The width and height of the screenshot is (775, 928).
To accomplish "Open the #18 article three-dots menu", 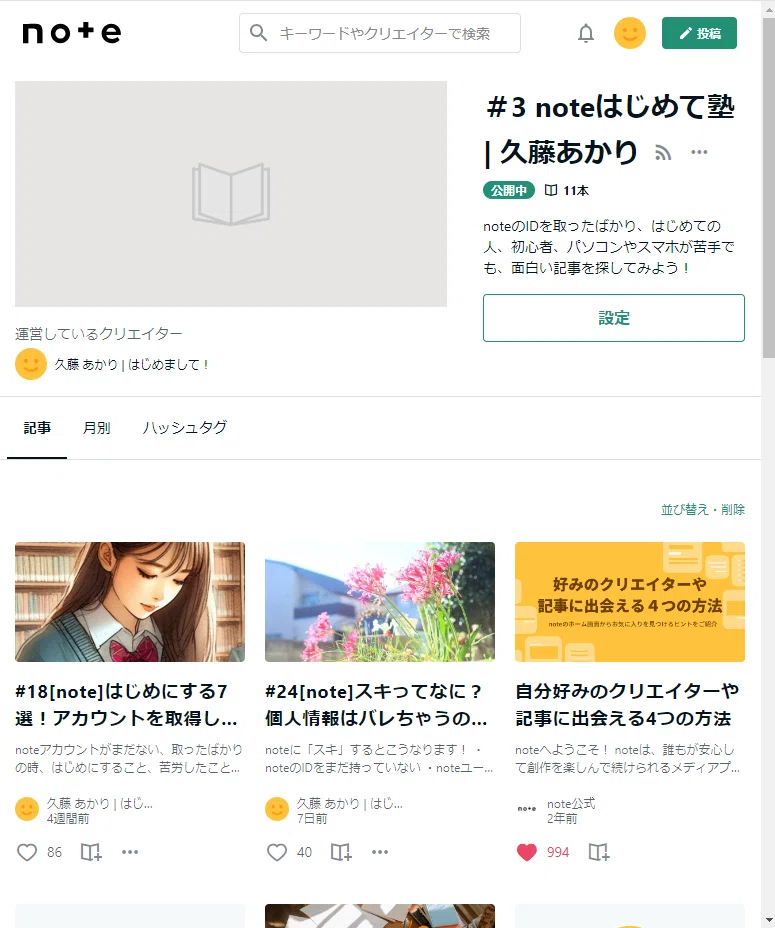I will pyautogui.click(x=130, y=852).
